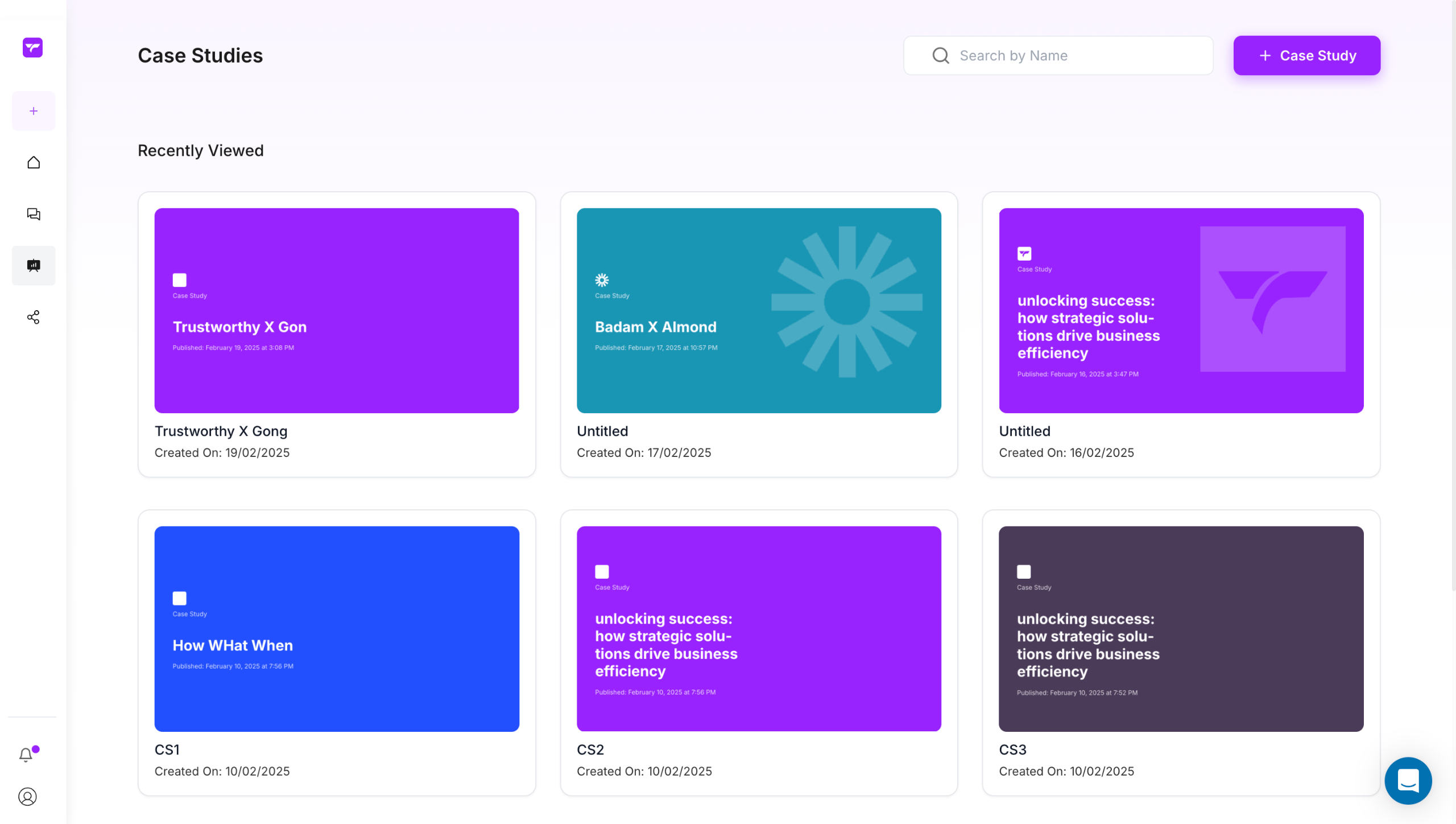Open the Badam X Almond case study thumbnail
The image size is (1456, 824).
click(759, 311)
